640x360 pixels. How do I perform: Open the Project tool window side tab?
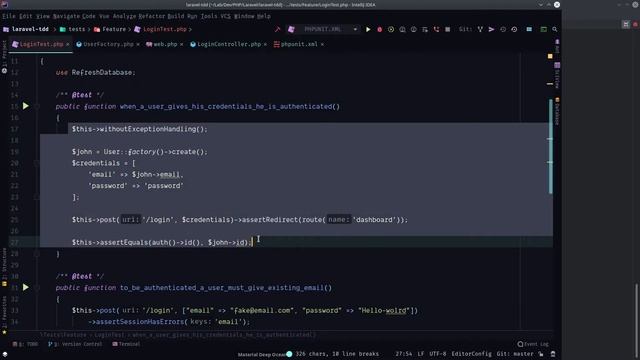4,57
